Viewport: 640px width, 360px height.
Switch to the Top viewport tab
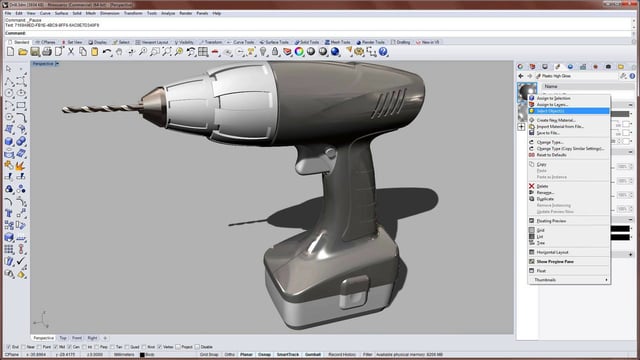click(63, 338)
